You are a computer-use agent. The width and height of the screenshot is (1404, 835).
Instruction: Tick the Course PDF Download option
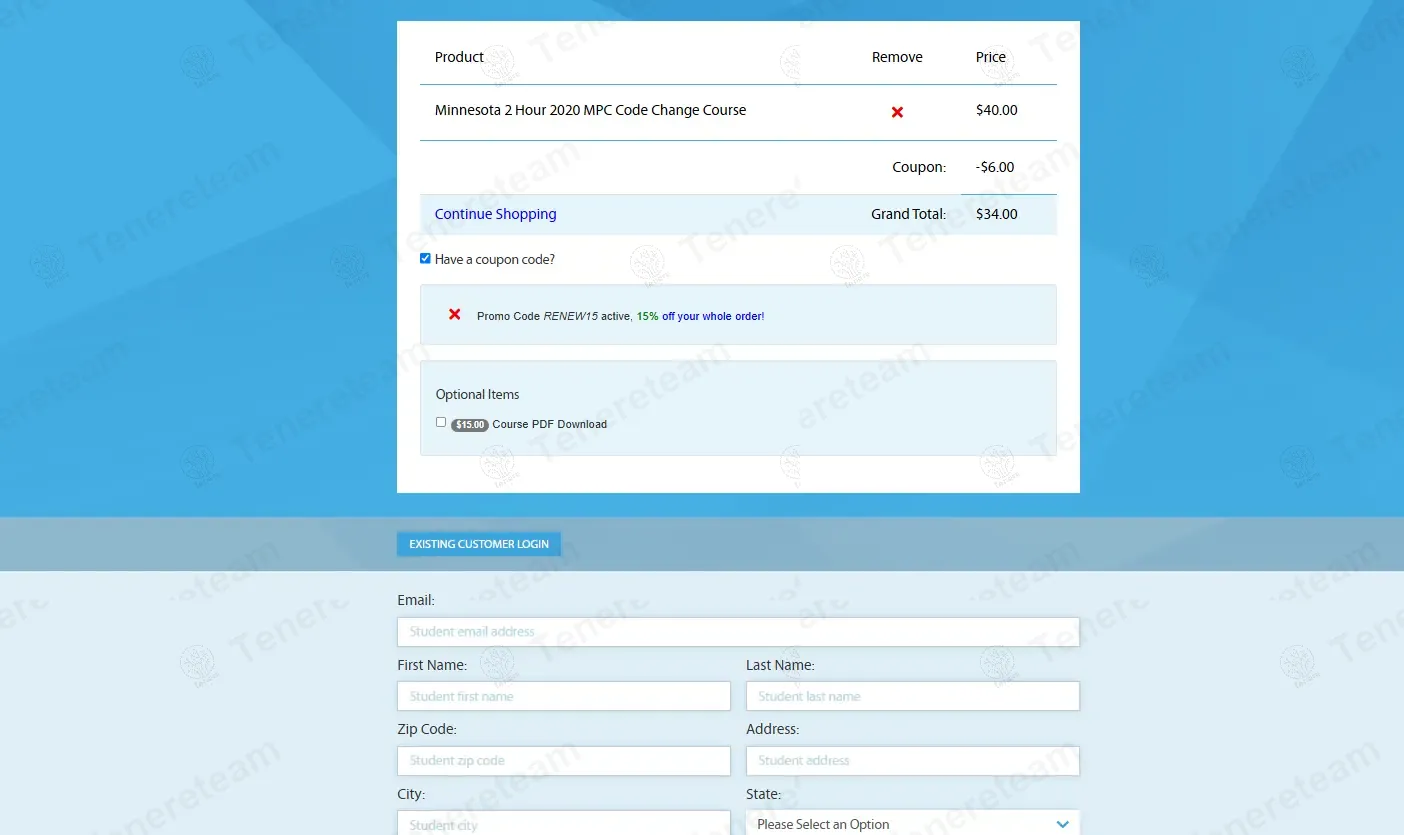pos(441,422)
